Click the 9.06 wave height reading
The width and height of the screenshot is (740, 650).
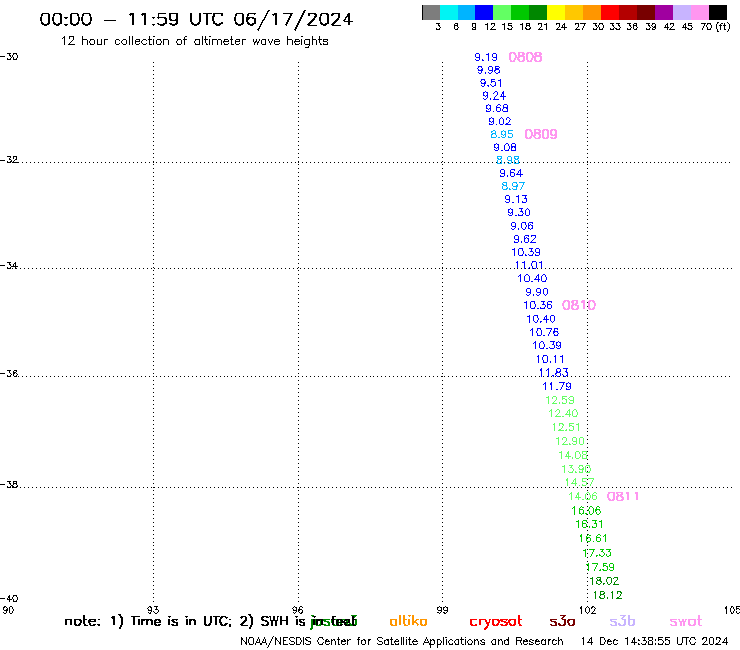[x=522, y=226]
